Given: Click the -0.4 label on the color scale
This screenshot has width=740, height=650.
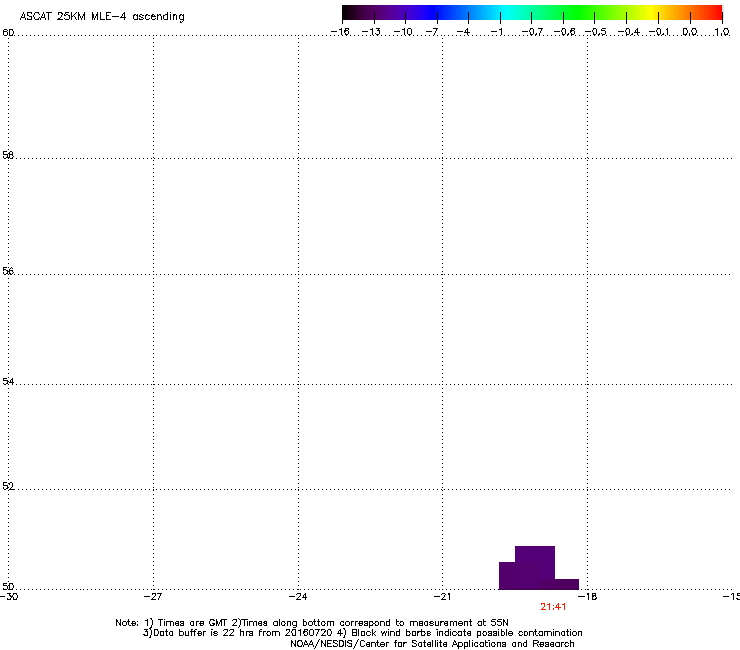Looking at the screenshot, I should (629, 32).
